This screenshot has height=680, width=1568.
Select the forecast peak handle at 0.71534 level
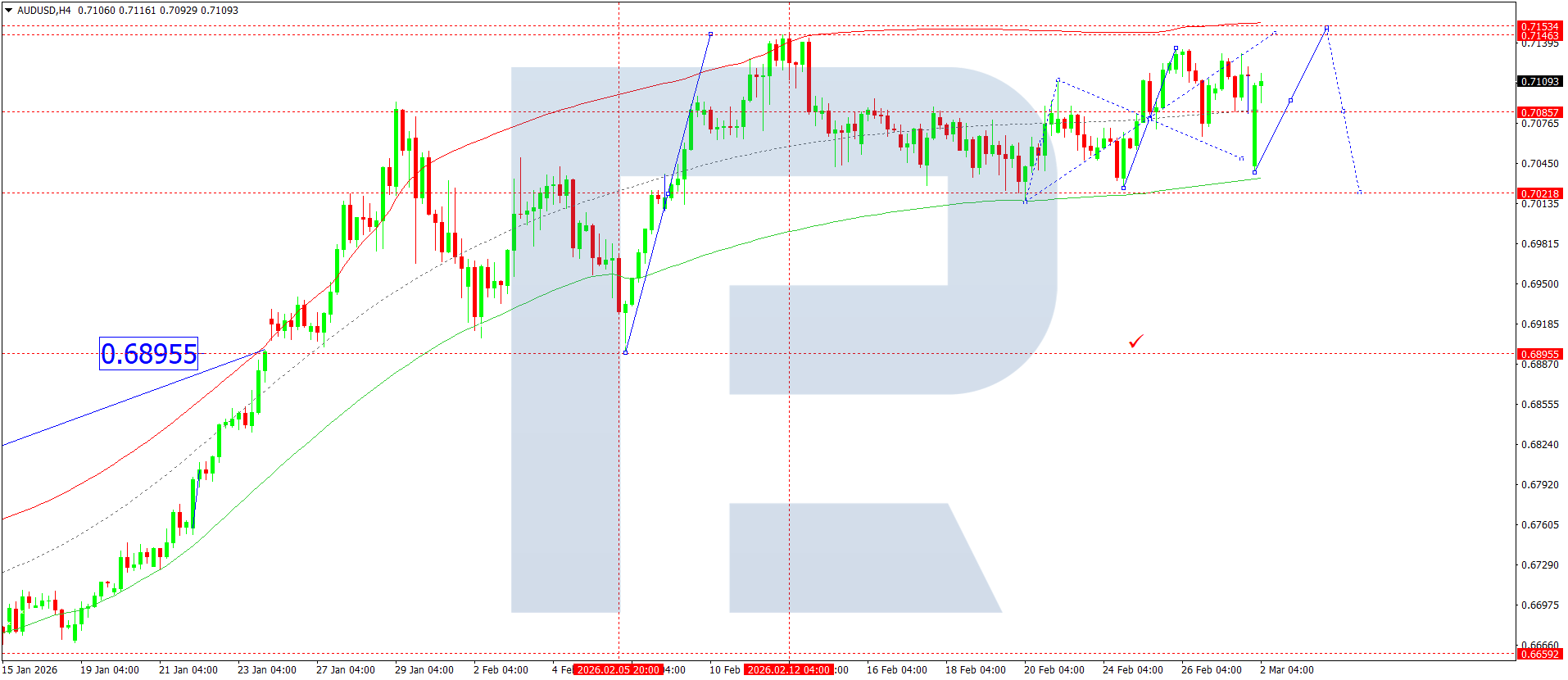pyautogui.click(x=1326, y=29)
